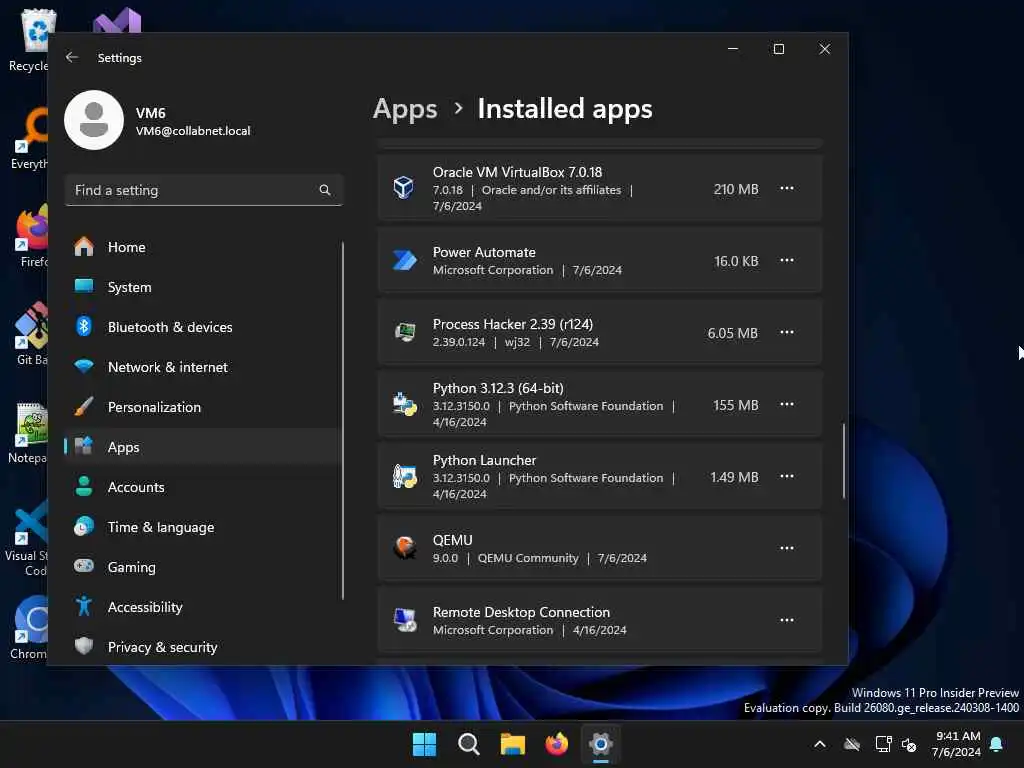Open more options for Python Launcher

(787, 476)
